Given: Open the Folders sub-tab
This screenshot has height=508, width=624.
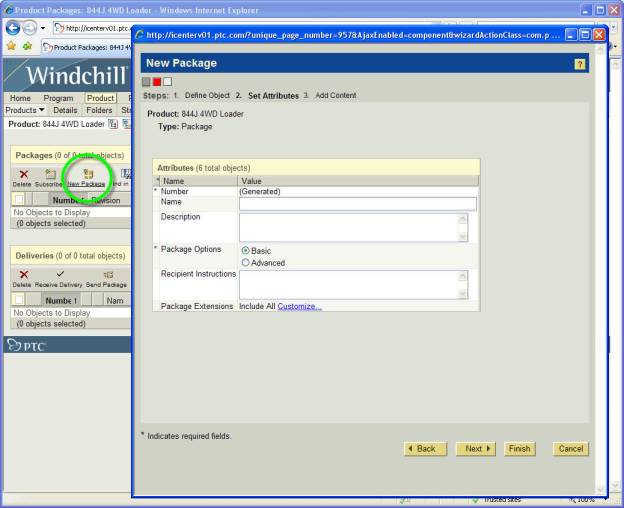Looking at the screenshot, I should click(x=99, y=110).
